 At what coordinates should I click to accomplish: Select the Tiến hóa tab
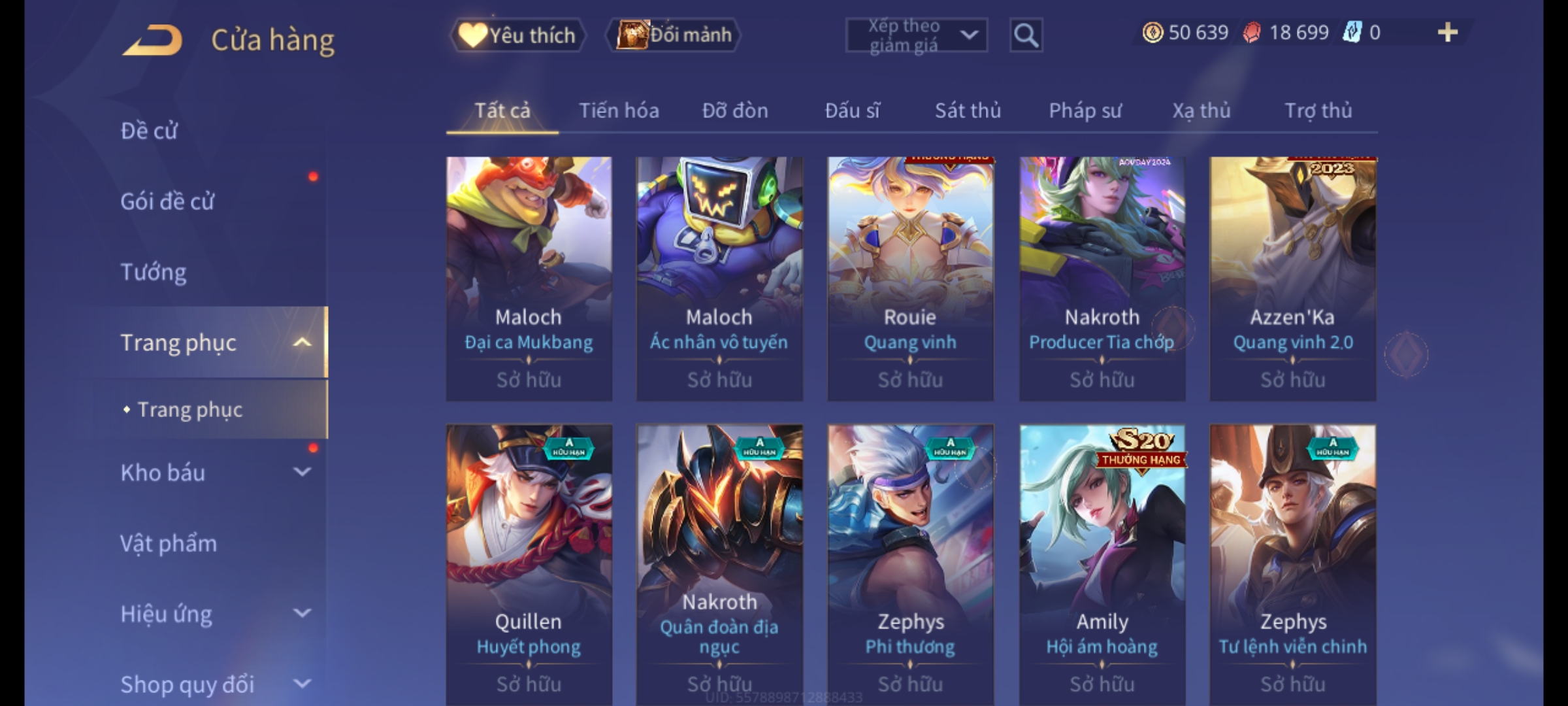619,110
